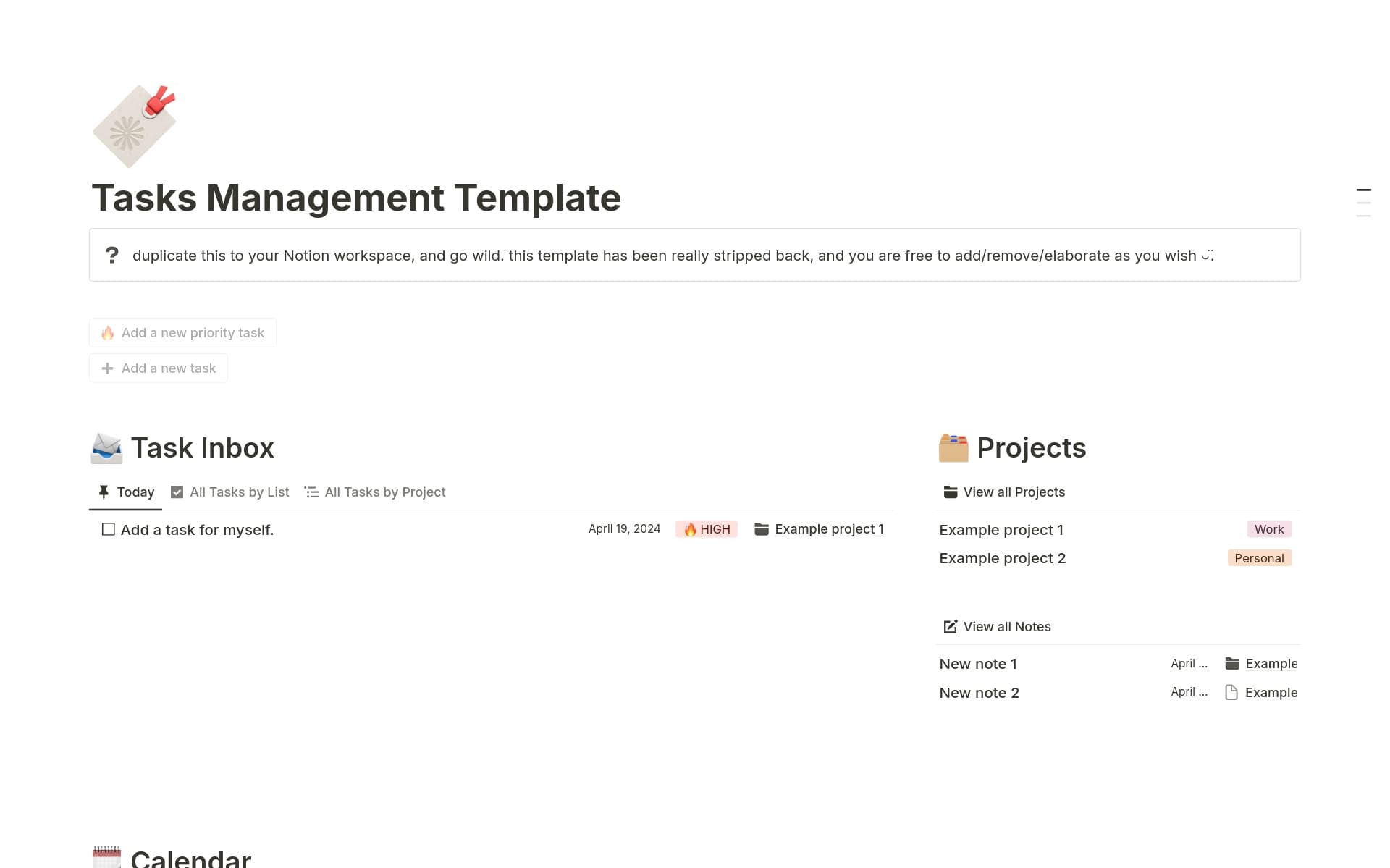This screenshot has width=1390, height=868.
Task: Click the pencil icon next to View all Notes
Action: [x=949, y=626]
